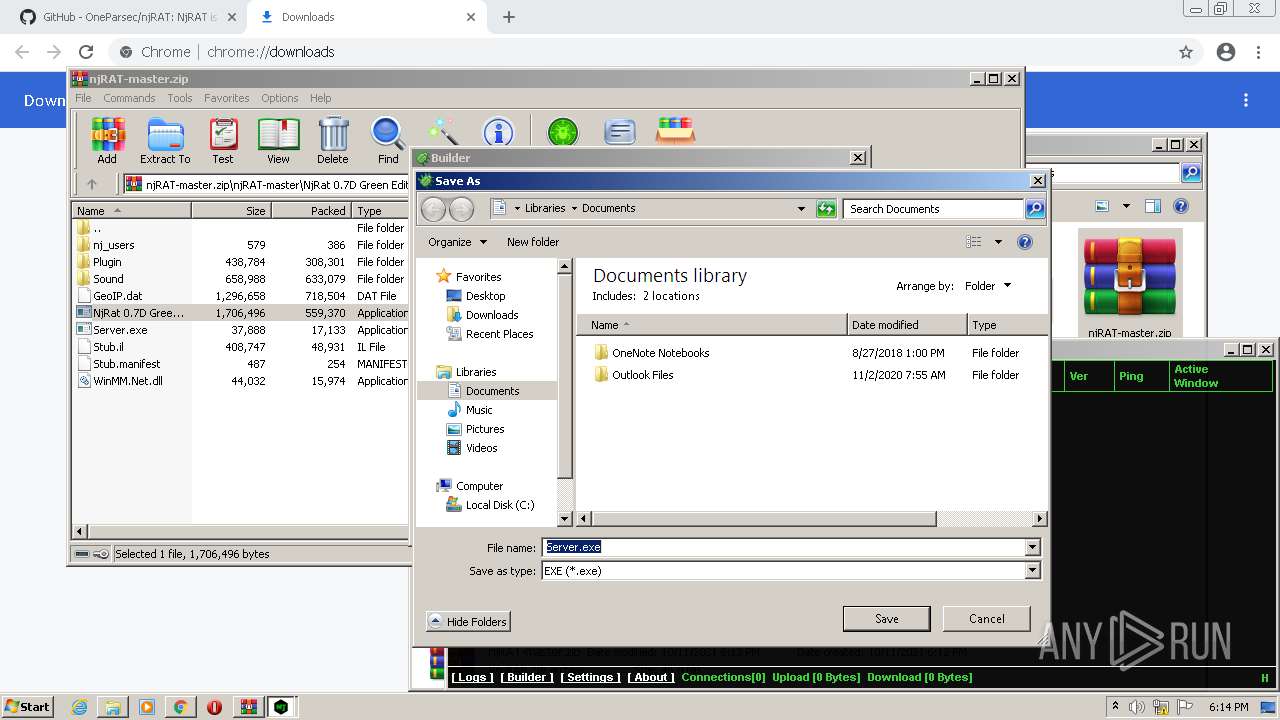This screenshot has height=720, width=1280.
Task: Click the File name input field
Action: point(783,547)
